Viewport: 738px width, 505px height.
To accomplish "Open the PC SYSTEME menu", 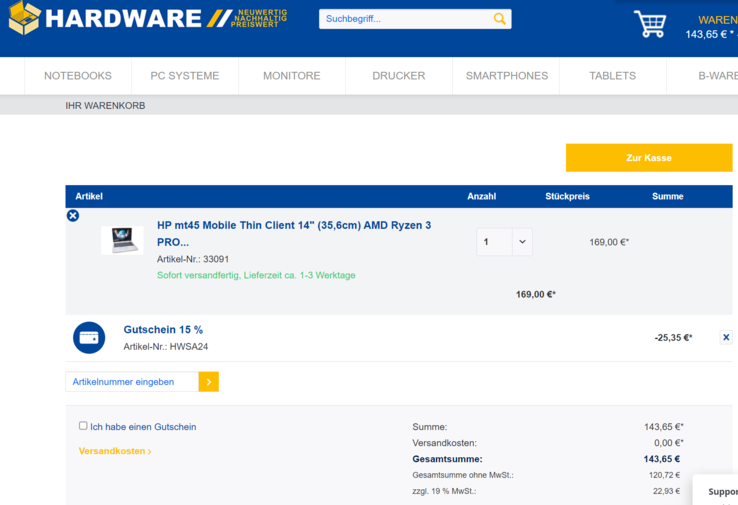I will pos(184,76).
